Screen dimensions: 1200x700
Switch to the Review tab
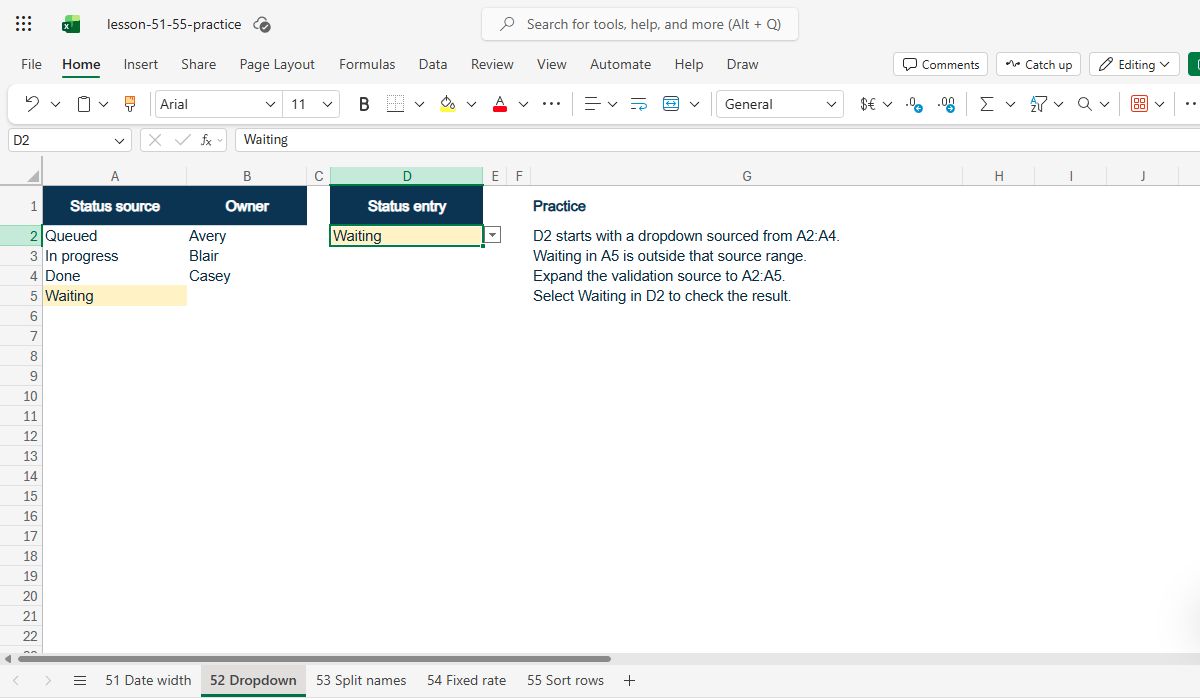[492, 64]
